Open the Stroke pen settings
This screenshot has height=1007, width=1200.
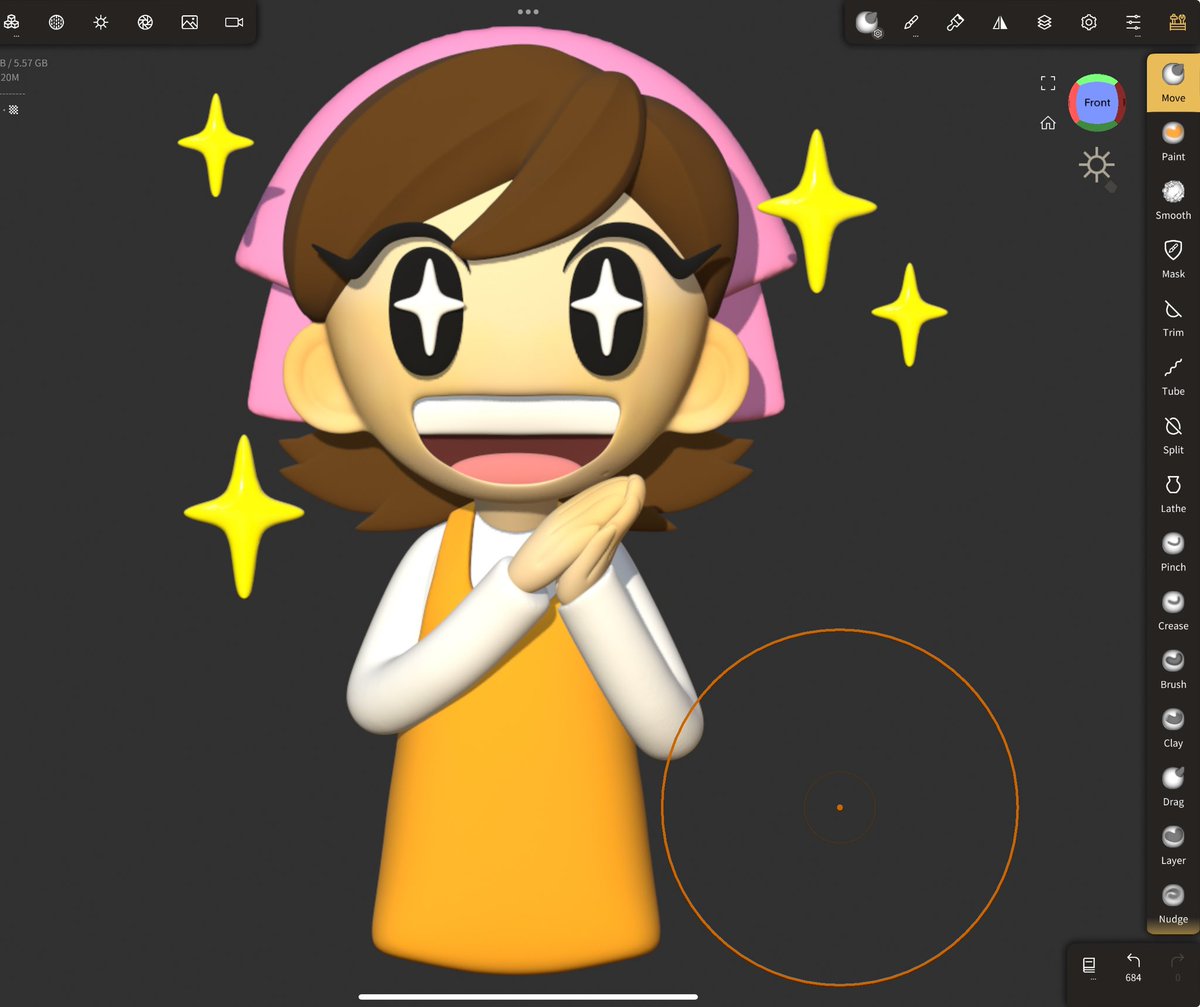coord(911,22)
